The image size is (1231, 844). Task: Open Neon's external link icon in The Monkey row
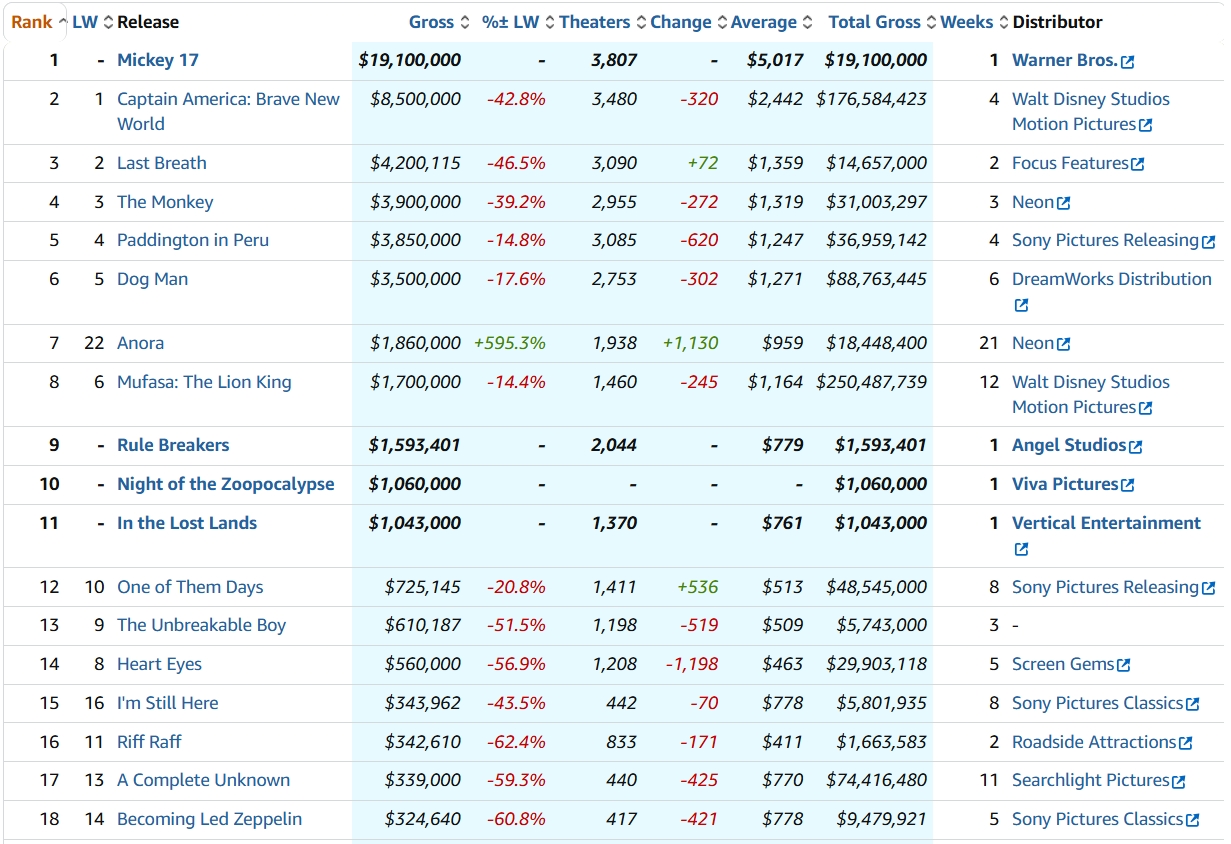point(1063,203)
